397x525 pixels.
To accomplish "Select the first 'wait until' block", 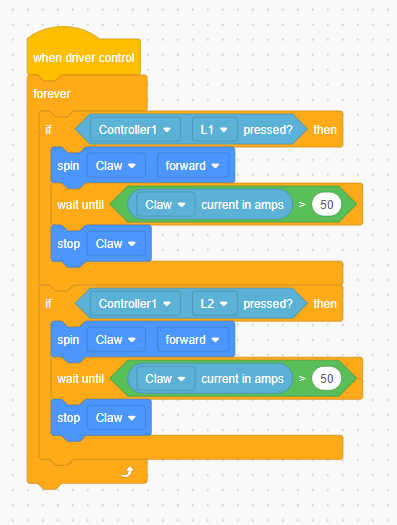I will pyautogui.click(x=80, y=205).
